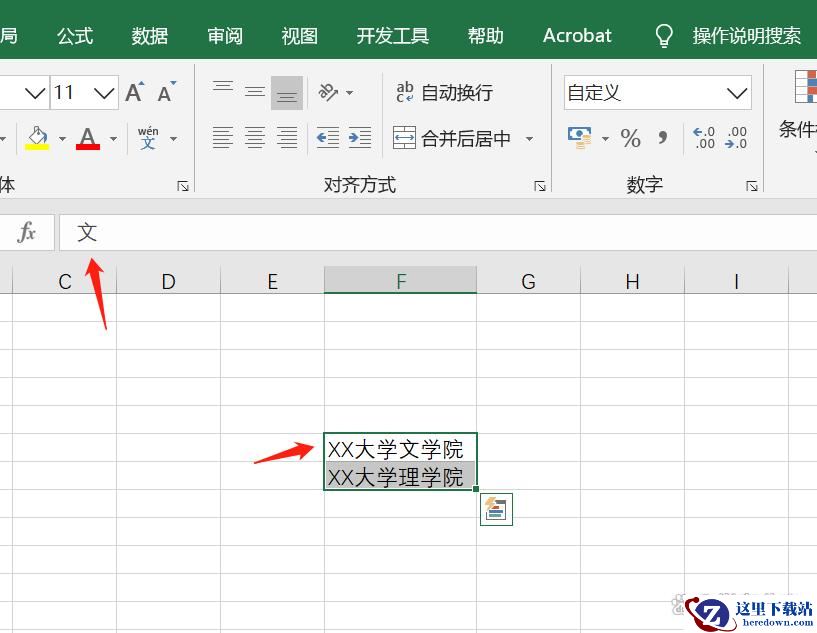This screenshot has width=817, height=633.
Task: Click the increase font size icon
Action: (135, 93)
